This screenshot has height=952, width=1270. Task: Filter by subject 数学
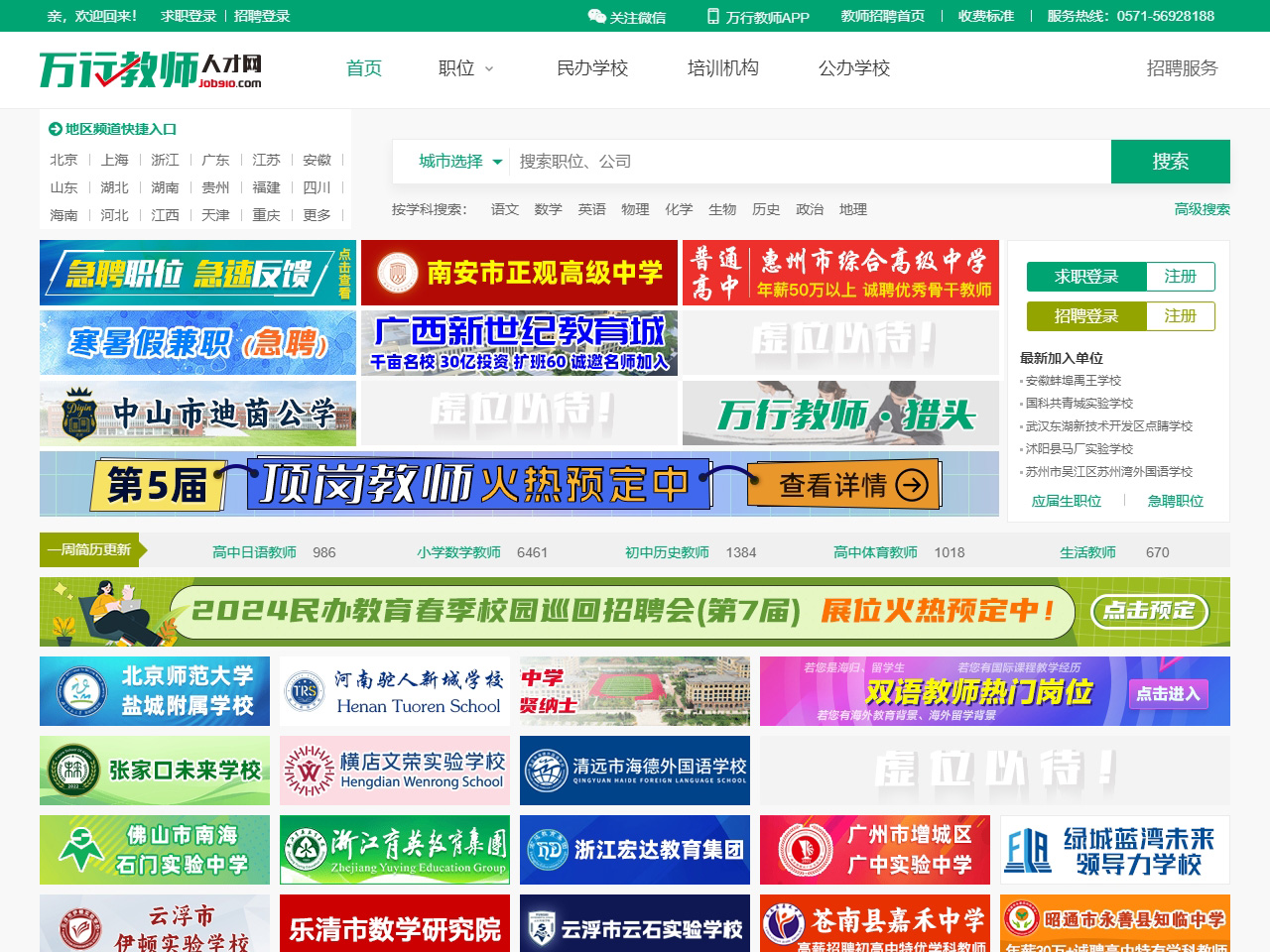point(548,209)
